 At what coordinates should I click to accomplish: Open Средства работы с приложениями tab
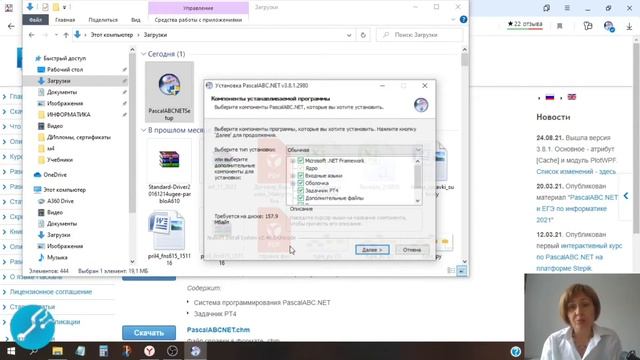coord(198,20)
